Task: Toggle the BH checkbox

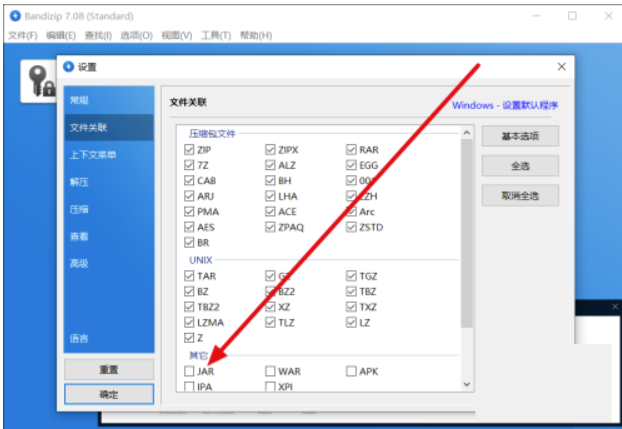Action: tap(270, 181)
